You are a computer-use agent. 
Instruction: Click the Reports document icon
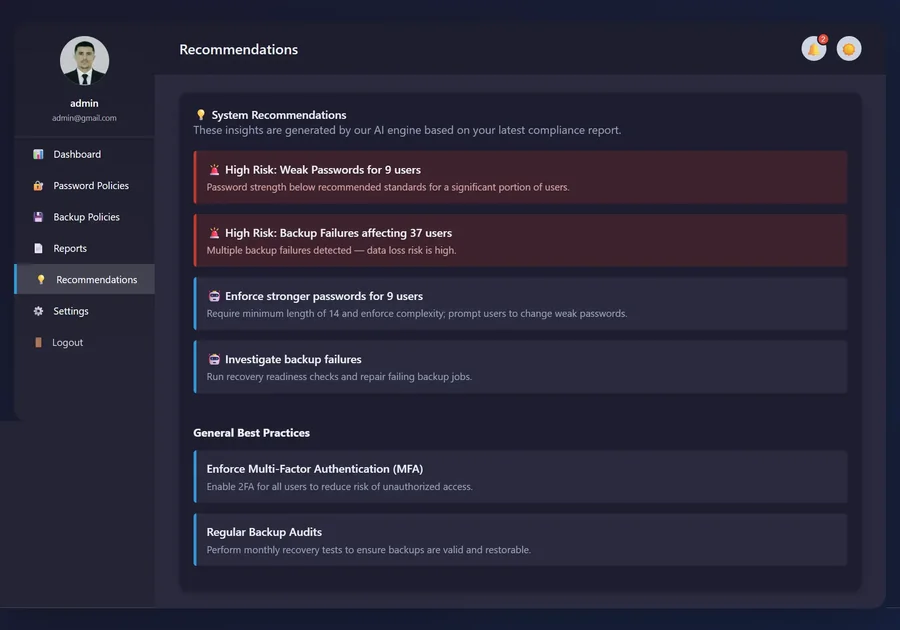point(38,248)
